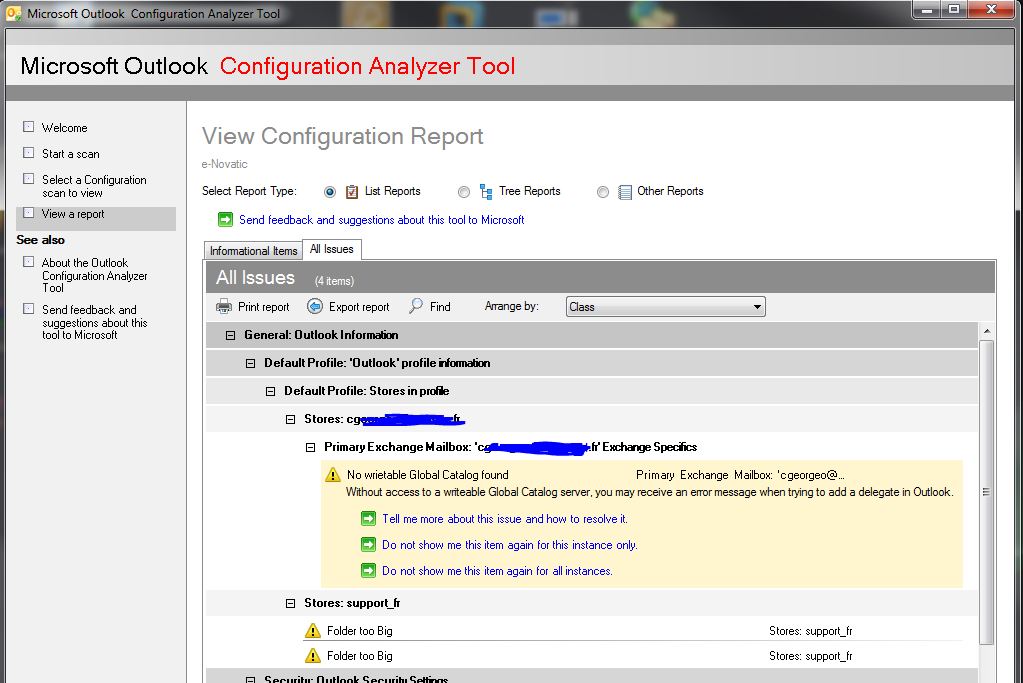Open View a report in sidebar

point(73,214)
